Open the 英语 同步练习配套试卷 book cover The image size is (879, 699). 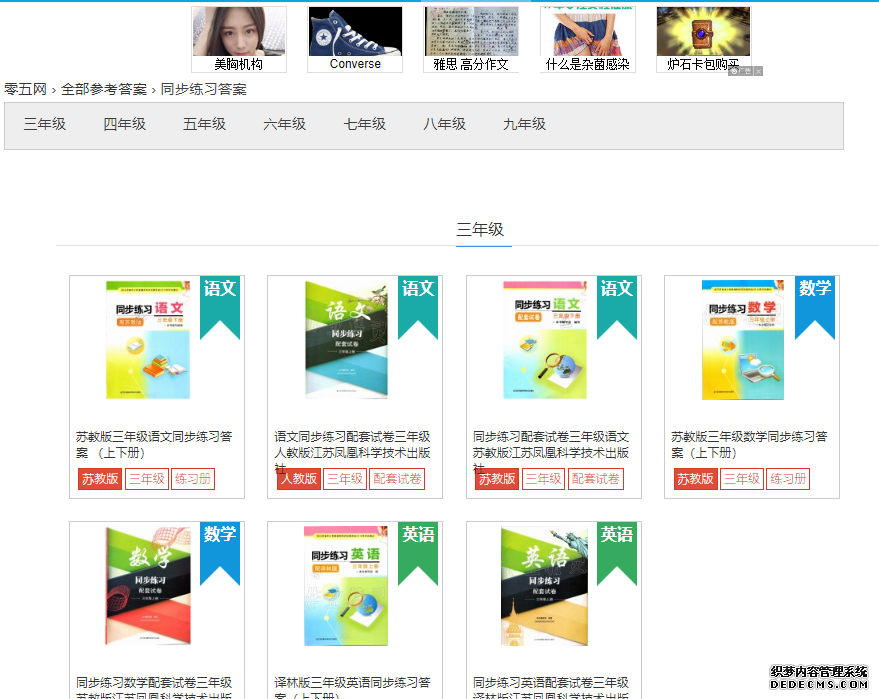coord(545,586)
